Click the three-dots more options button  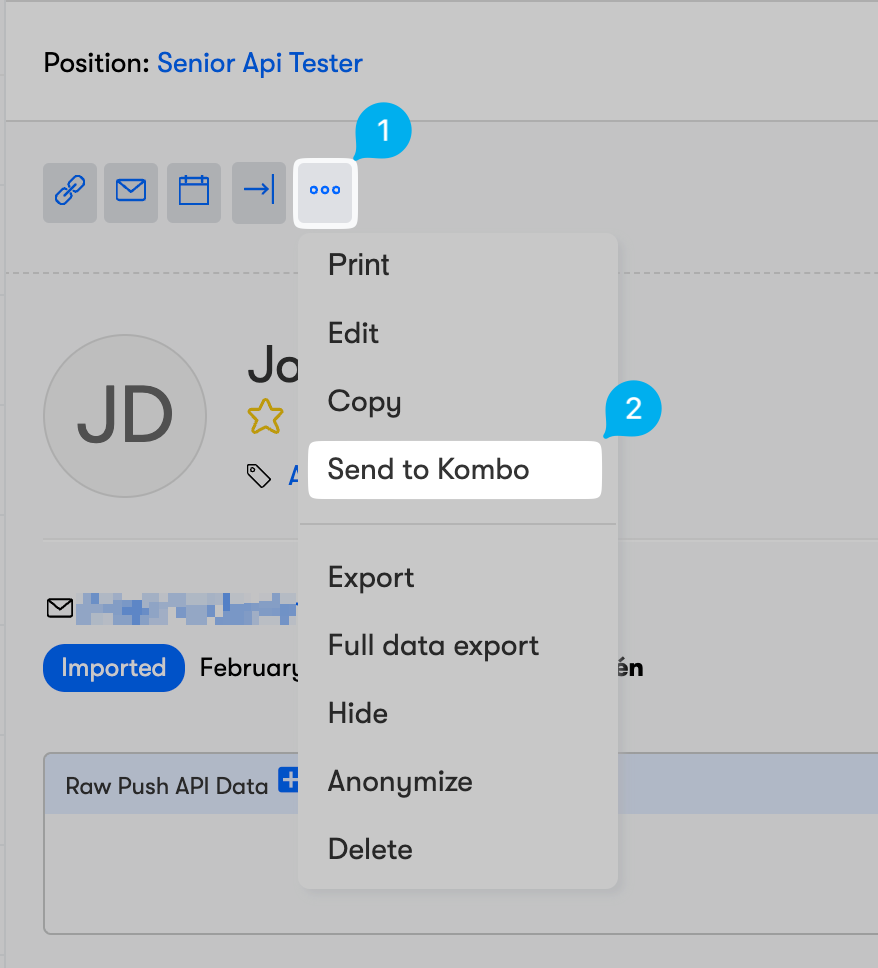coord(325,190)
